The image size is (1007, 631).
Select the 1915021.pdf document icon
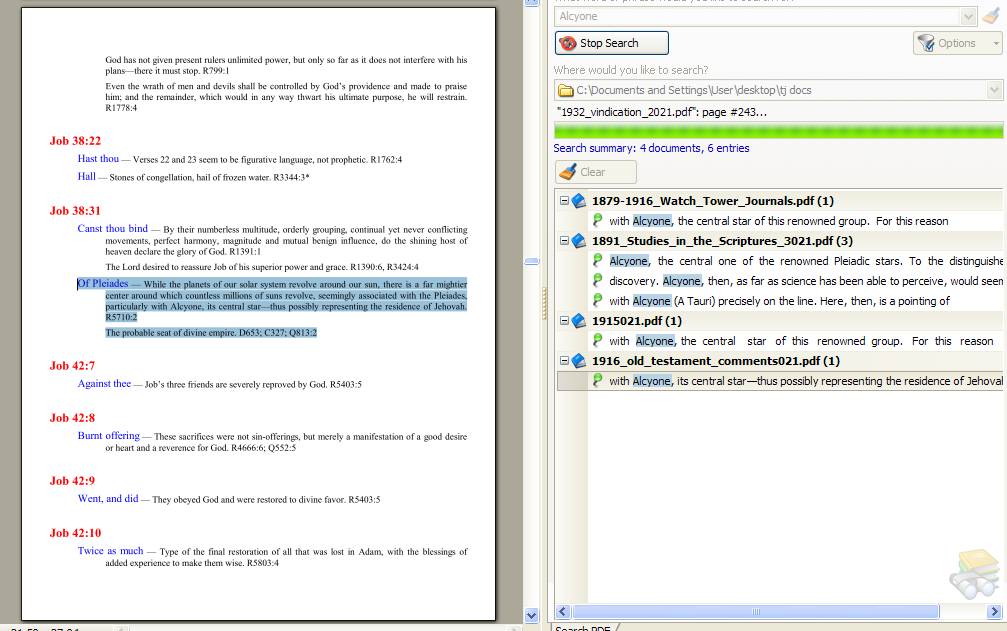click(579, 321)
